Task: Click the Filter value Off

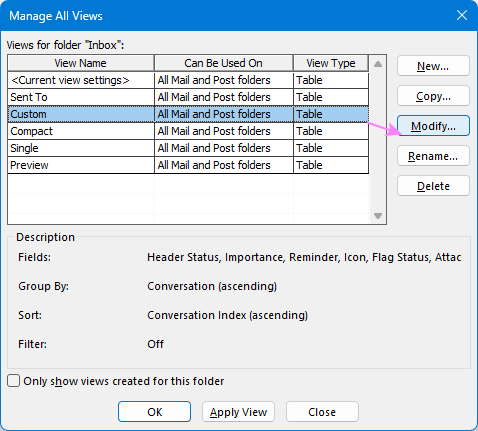Action: tap(155, 344)
